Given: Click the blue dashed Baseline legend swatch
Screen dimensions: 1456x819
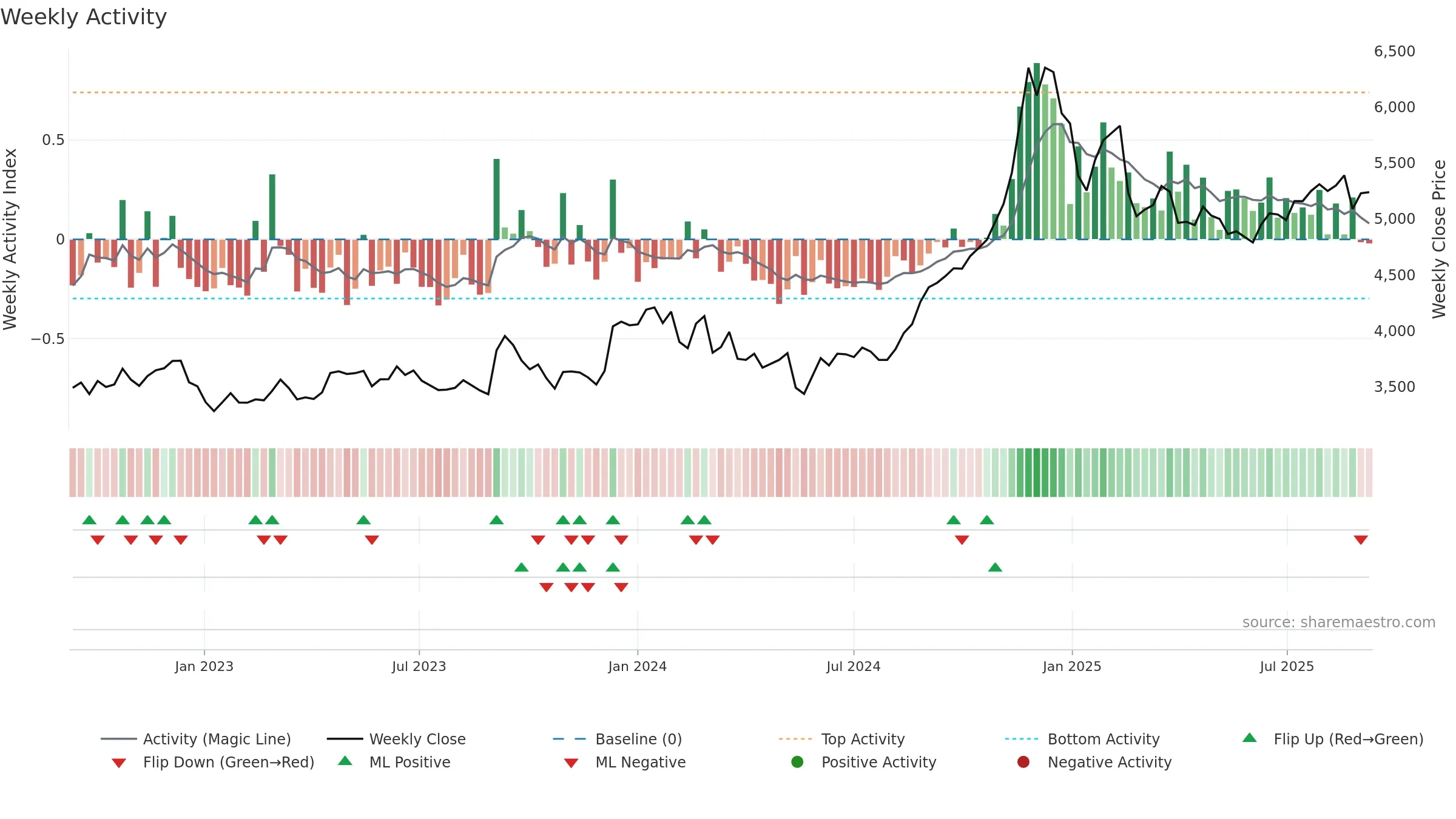Looking at the screenshot, I should [570, 739].
